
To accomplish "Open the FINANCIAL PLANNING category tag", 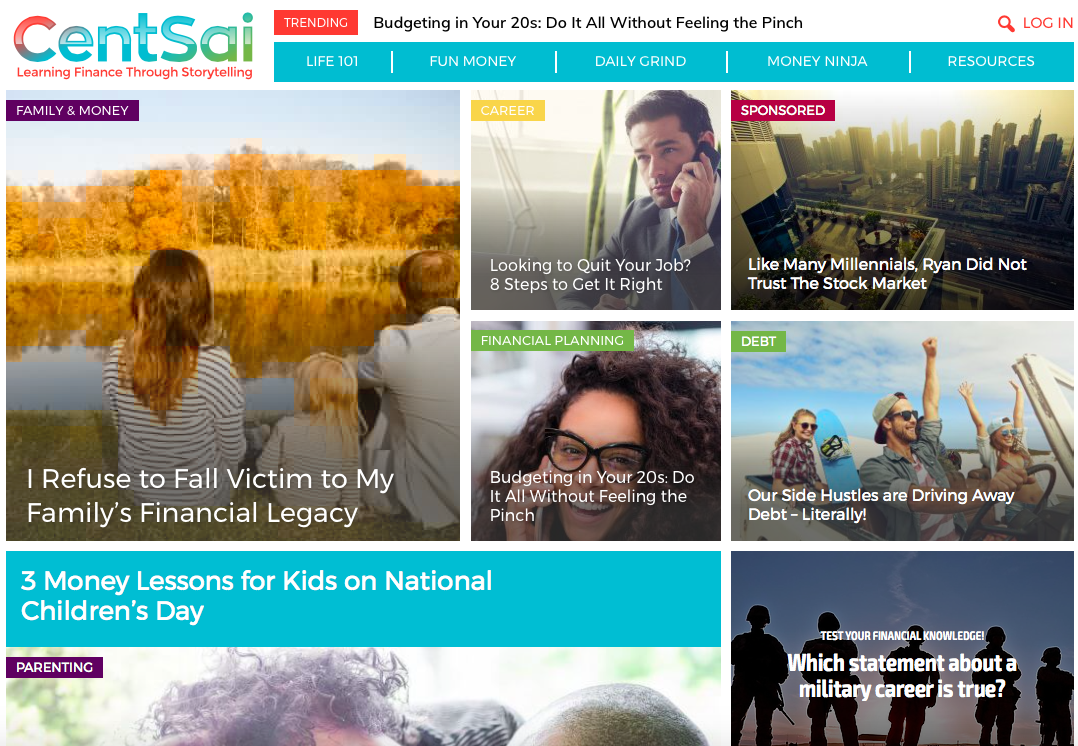I will click(x=552, y=340).
